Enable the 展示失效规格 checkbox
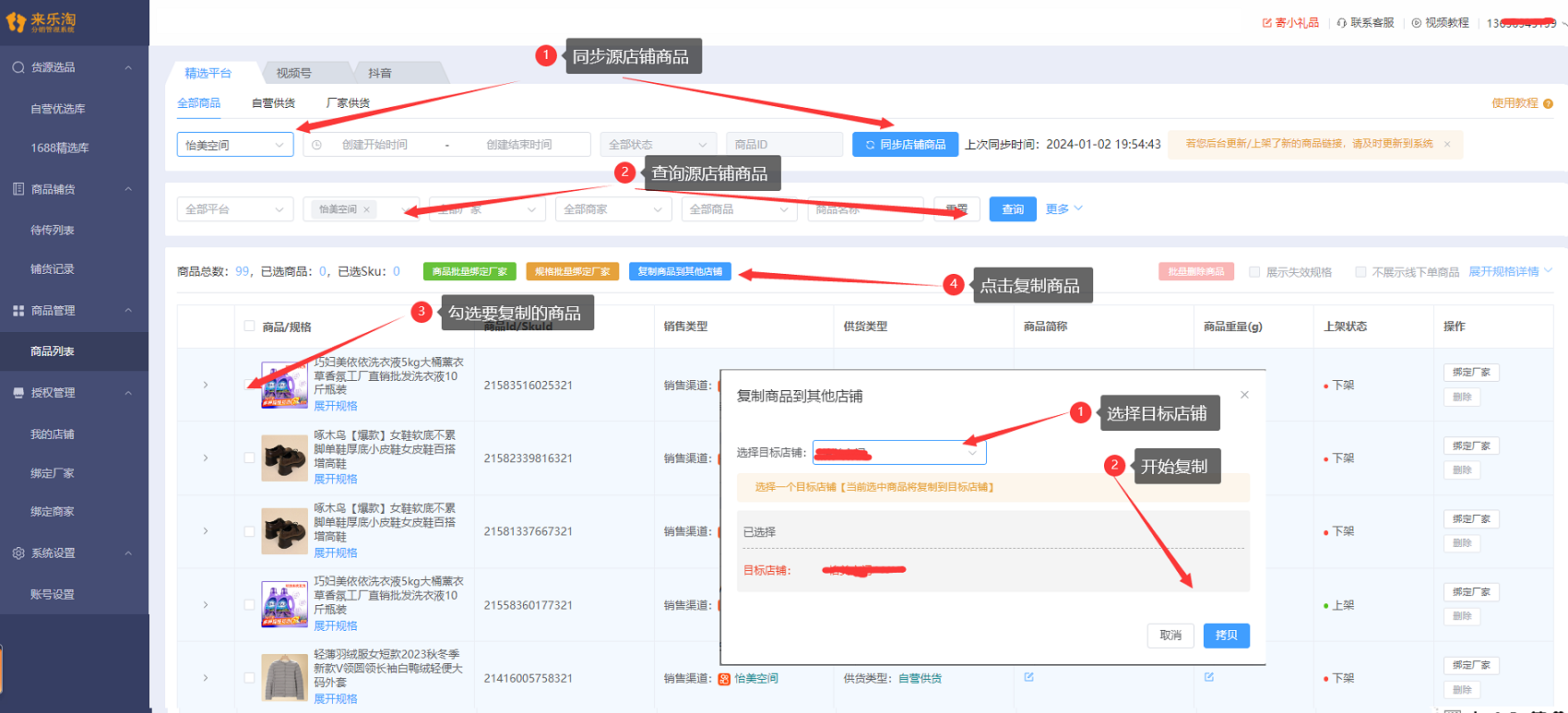 [1254, 272]
